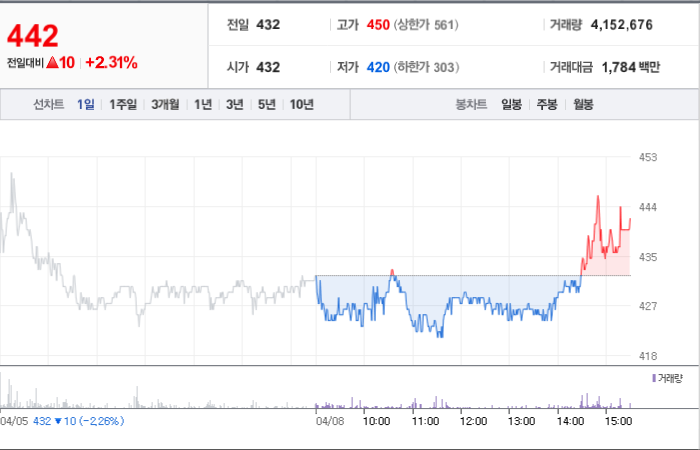Click the 418 price axis label
700x450 pixels.
pyautogui.click(x=648, y=356)
